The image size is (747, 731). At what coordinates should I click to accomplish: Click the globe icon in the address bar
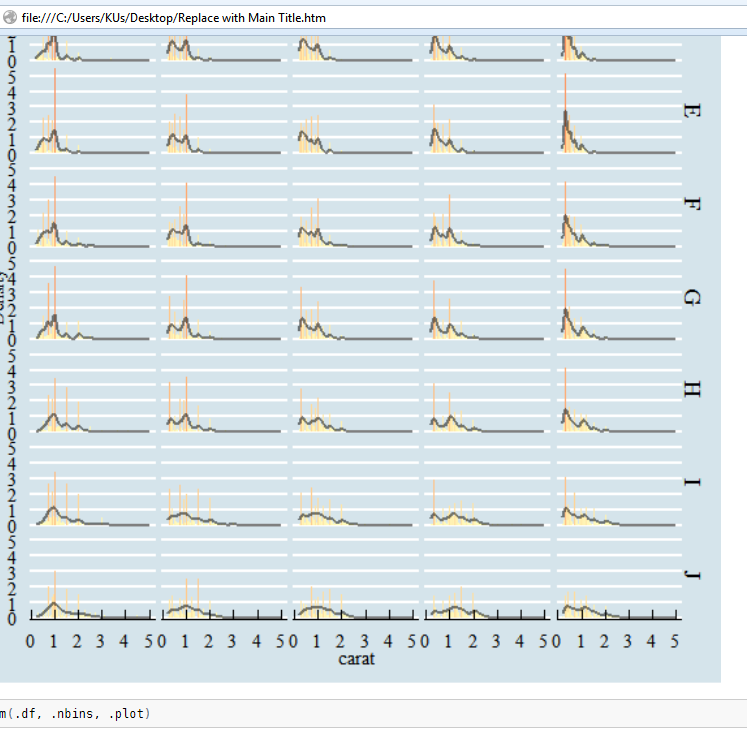(10, 18)
